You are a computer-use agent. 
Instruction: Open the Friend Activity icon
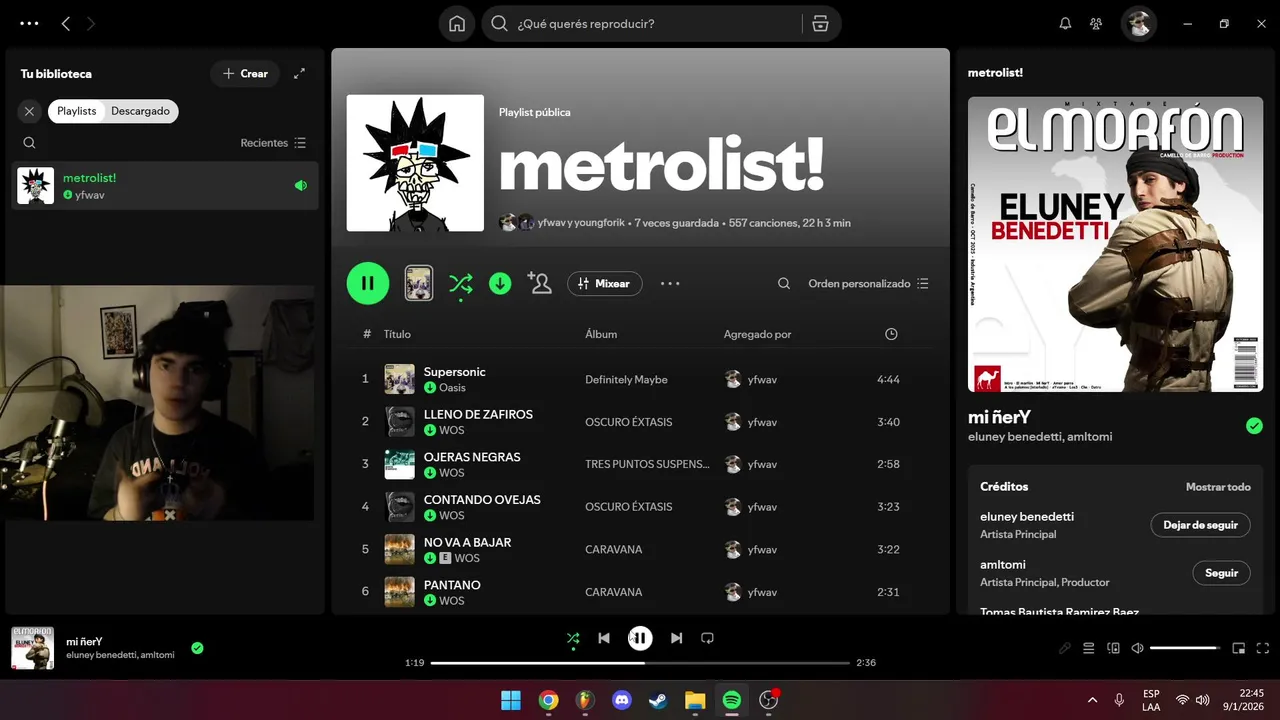[x=1096, y=24]
